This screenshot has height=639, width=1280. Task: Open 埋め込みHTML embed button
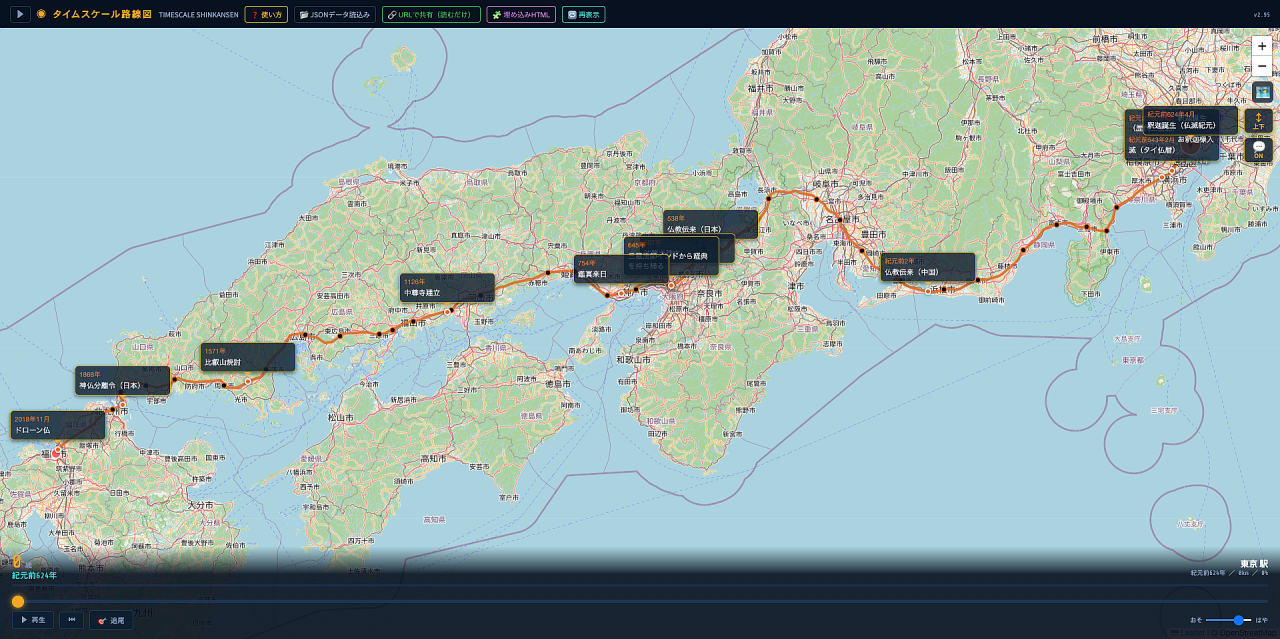tap(522, 15)
